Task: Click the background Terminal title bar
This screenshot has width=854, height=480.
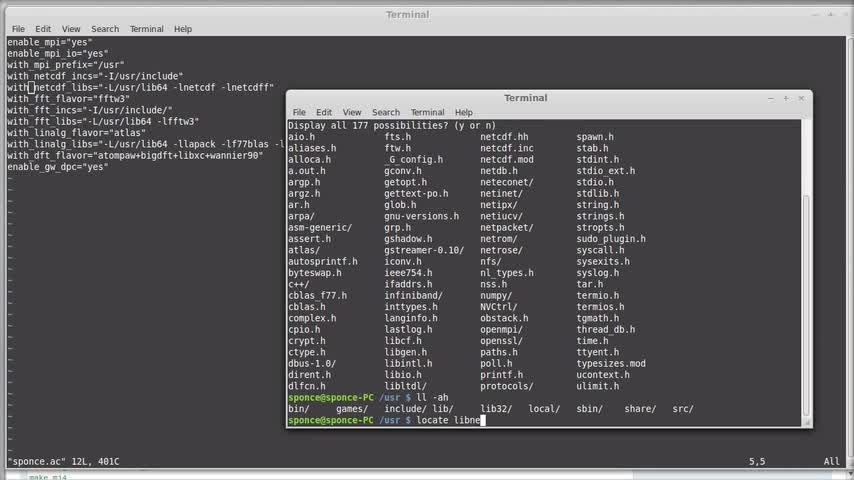Action: (407, 15)
